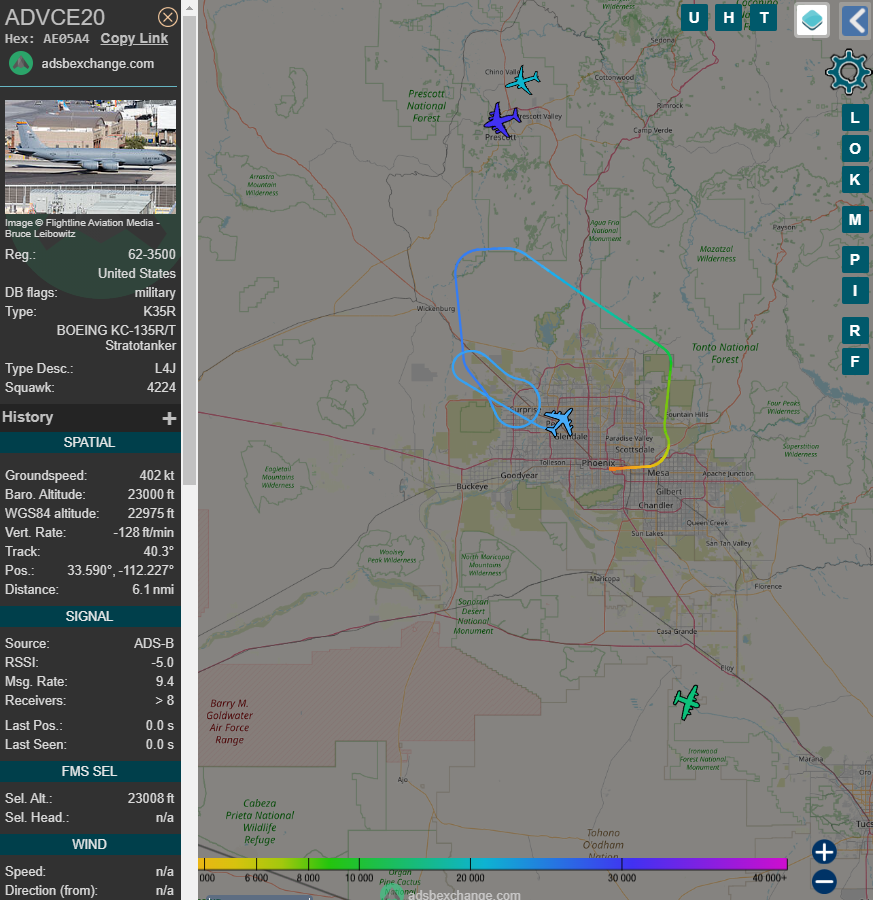The height and width of the screenshot is (900, 873).
Task: View the KC-135 aircraft photo
Action: click(91, 156)
